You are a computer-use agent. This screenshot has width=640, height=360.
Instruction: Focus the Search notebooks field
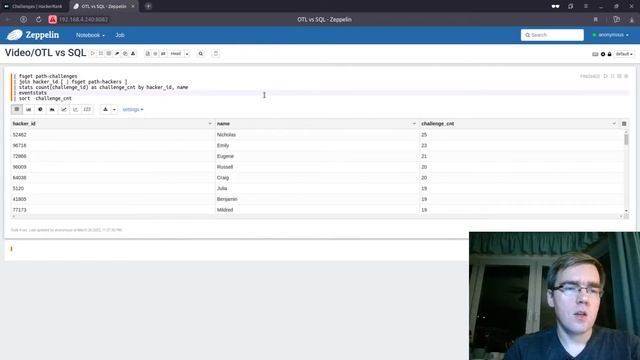552,35
